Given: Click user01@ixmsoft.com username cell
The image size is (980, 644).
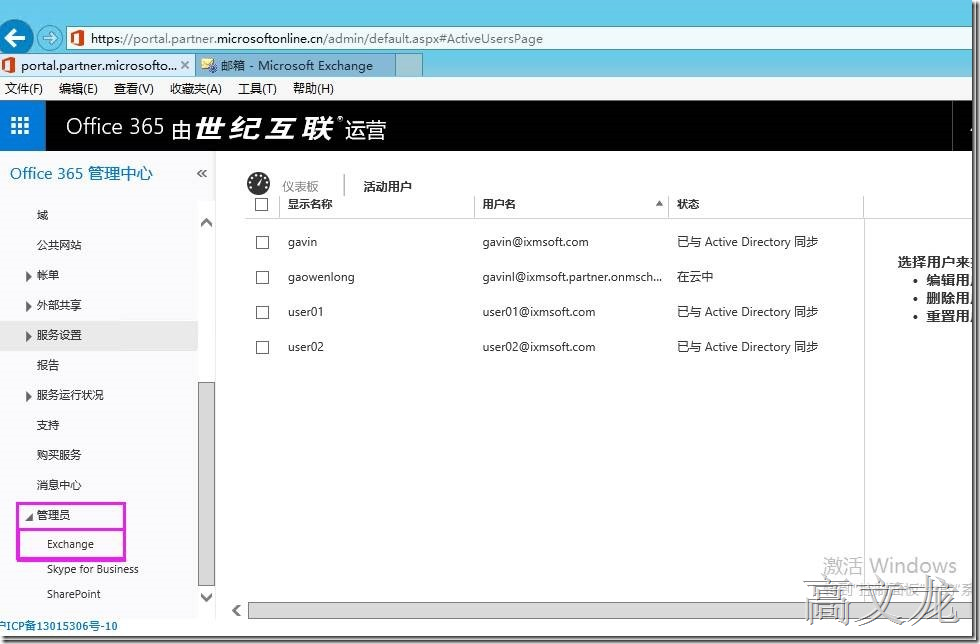Looking at the screenshot, I should 539,312.
